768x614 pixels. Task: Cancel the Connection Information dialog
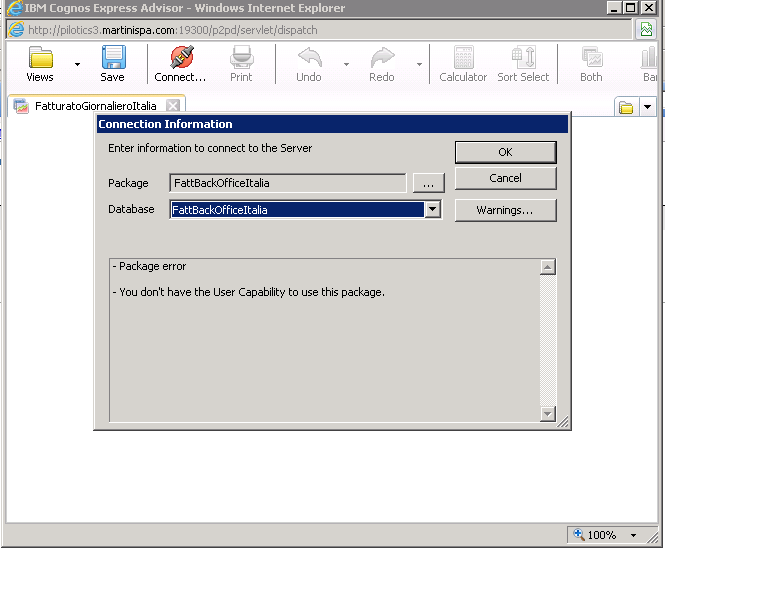pyautogui.click(x=505, y=178)
